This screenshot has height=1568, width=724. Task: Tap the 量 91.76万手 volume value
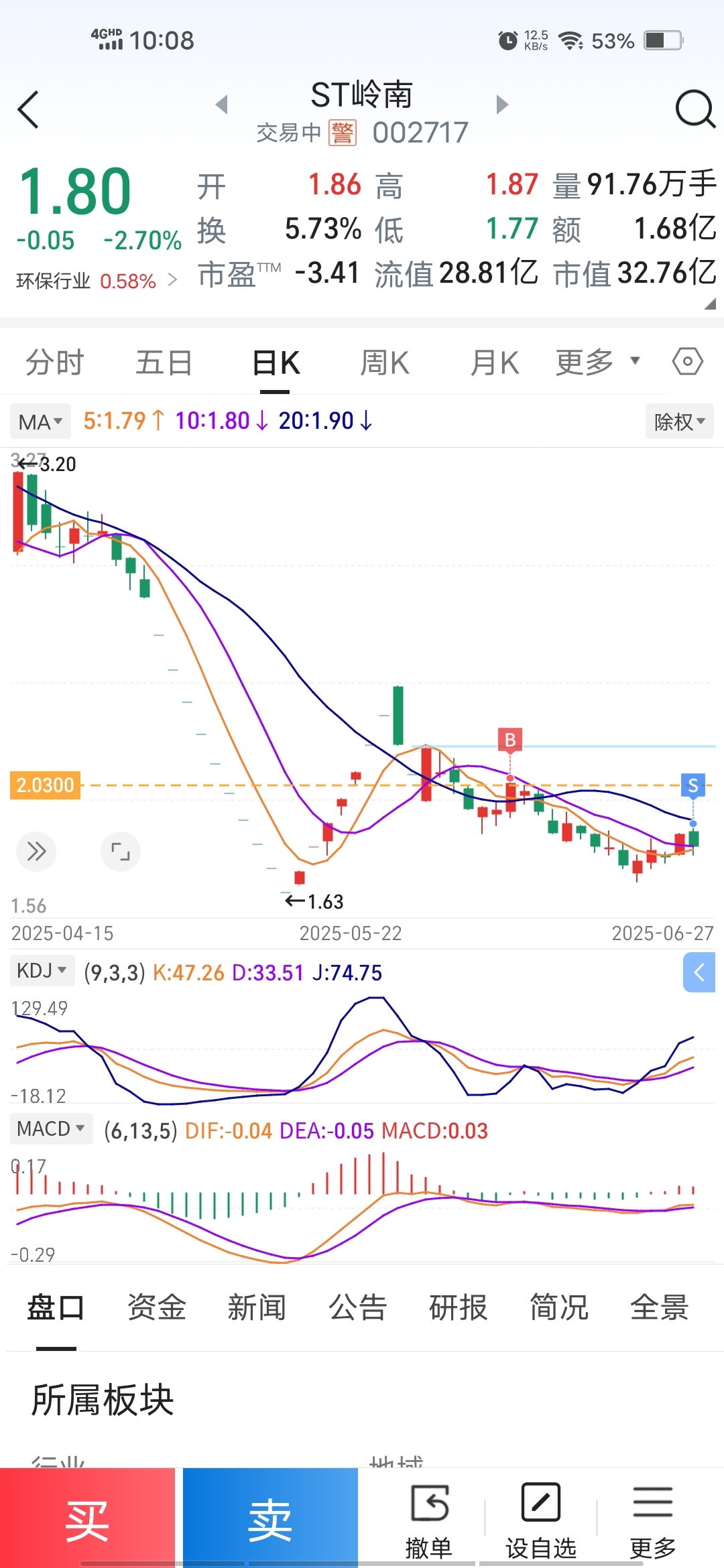tap(652, 184)
